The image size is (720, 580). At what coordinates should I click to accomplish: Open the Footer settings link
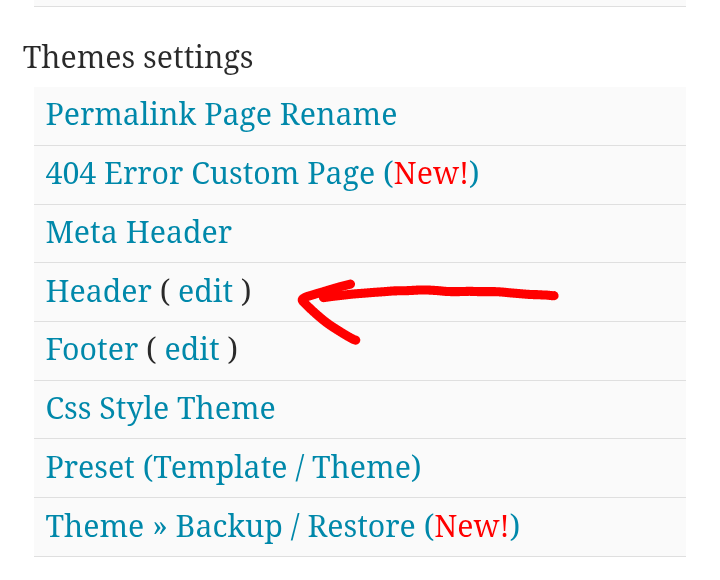91,350
